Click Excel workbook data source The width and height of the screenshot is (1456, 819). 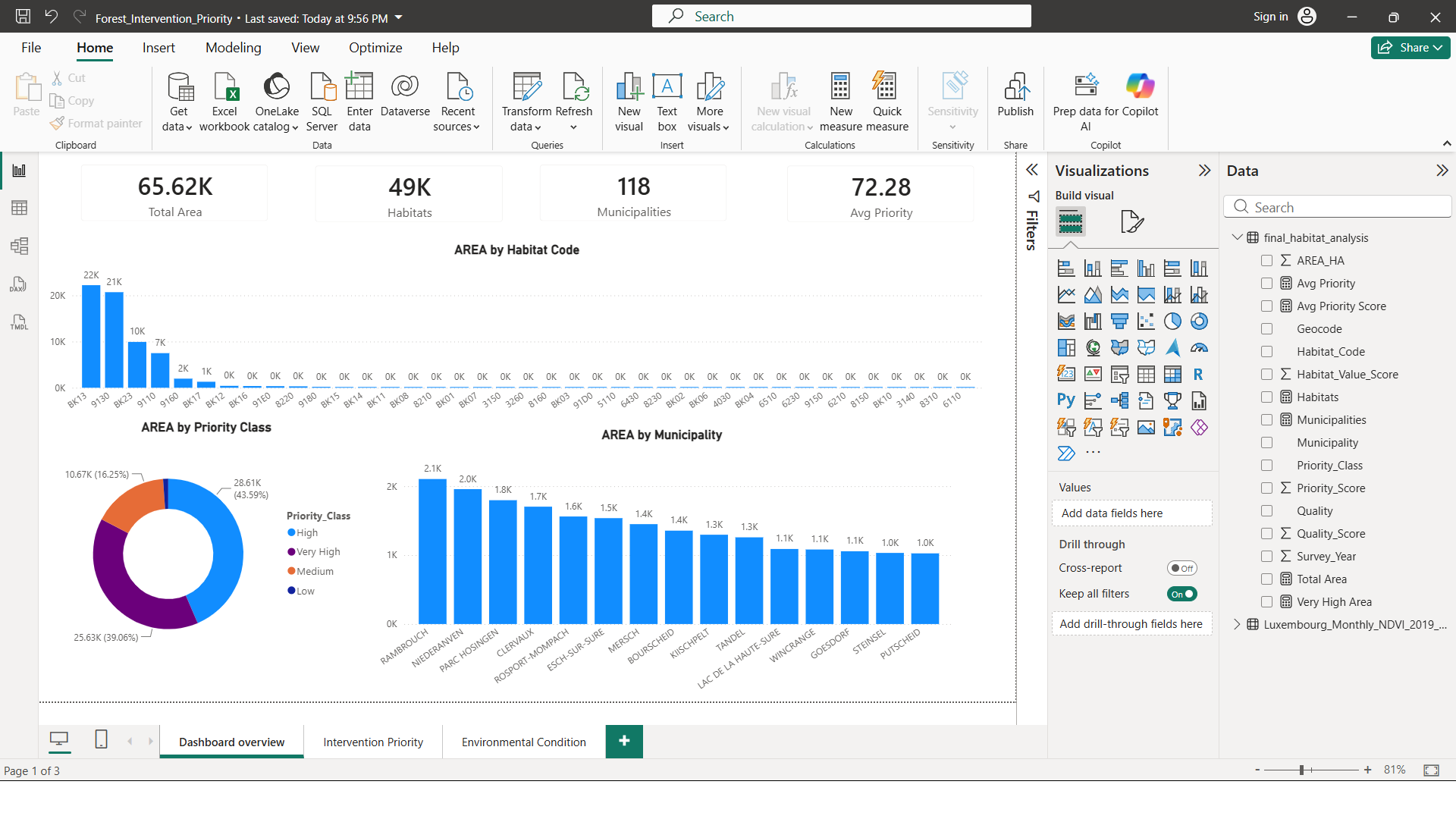pos(224,102)
